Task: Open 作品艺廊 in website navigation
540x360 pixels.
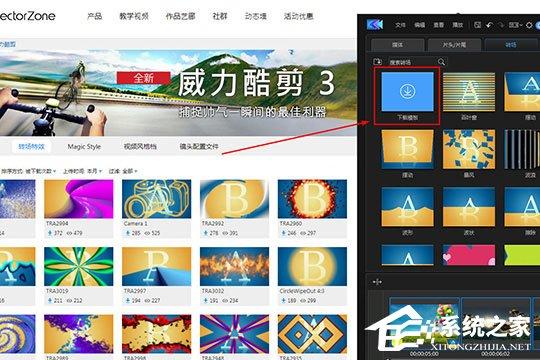Action: [180, 16]
